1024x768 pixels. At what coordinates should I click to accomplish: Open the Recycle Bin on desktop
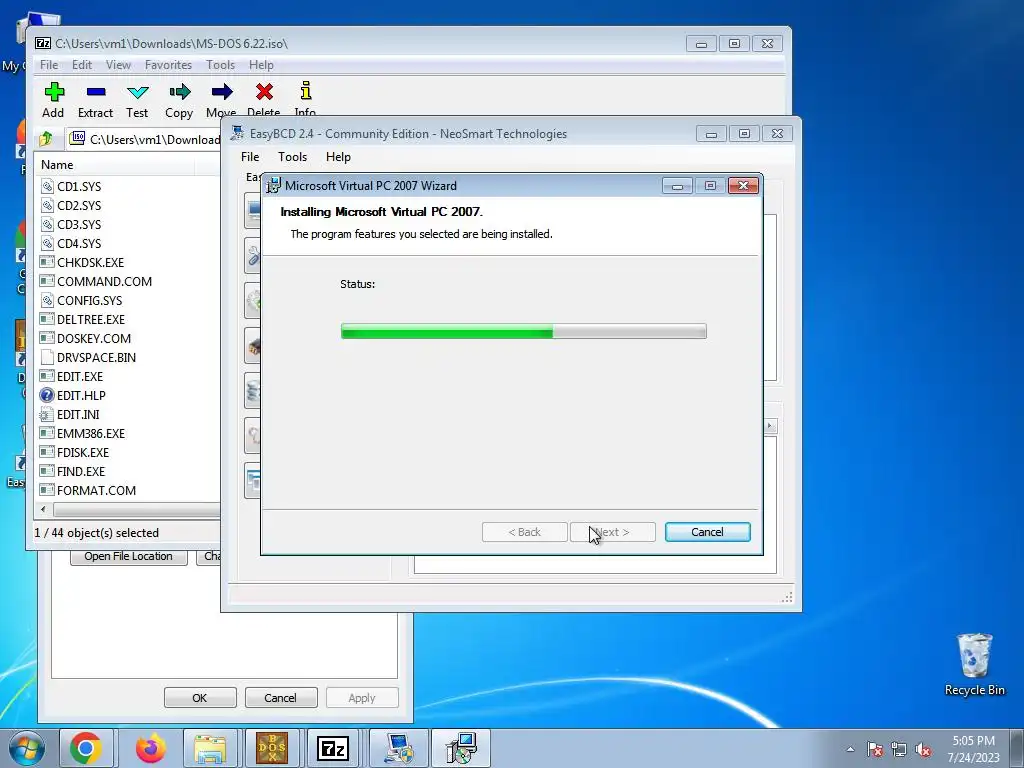point(974,664)
